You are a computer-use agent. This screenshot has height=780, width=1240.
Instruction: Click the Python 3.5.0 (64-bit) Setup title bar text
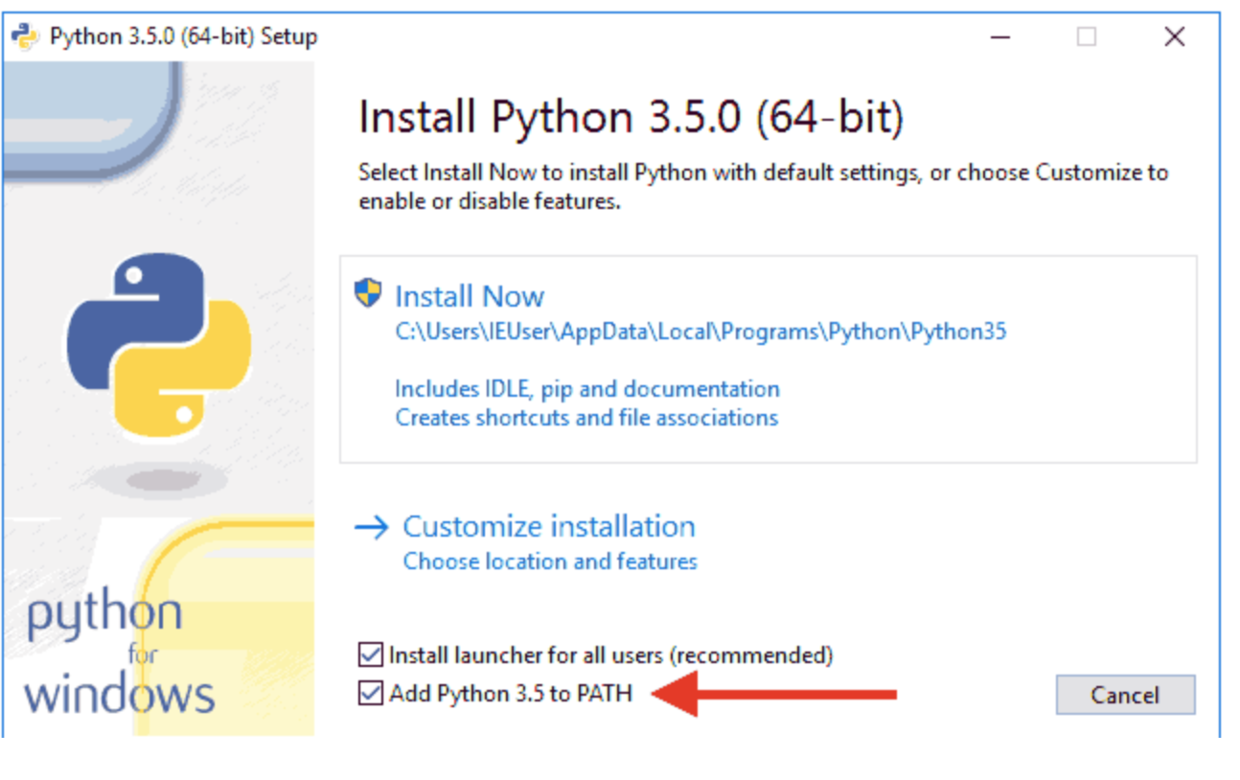click(183, 37)
